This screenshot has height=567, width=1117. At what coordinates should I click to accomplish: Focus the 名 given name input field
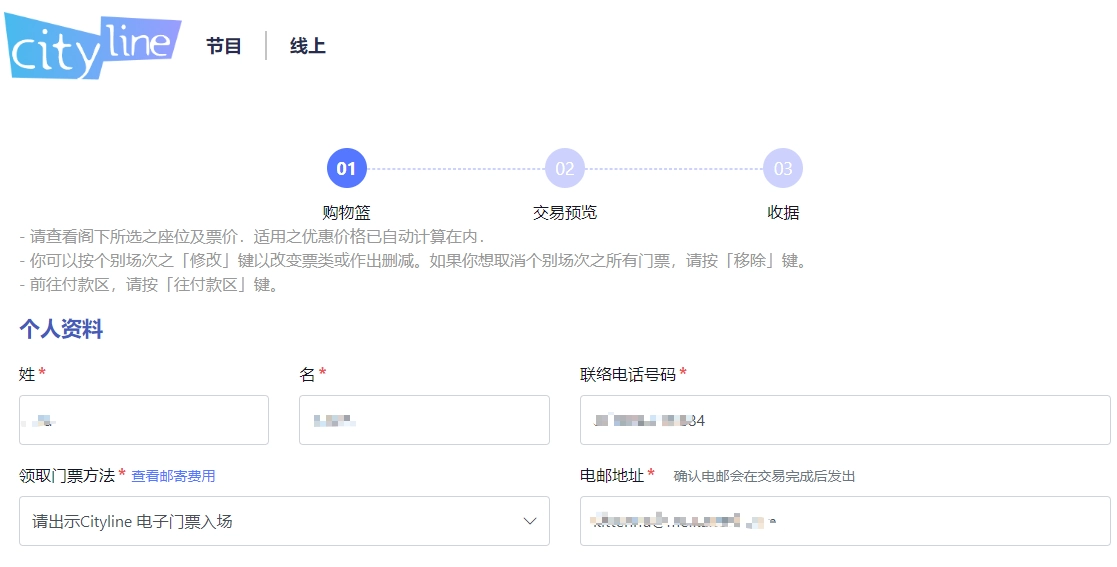tap(424, 420)
